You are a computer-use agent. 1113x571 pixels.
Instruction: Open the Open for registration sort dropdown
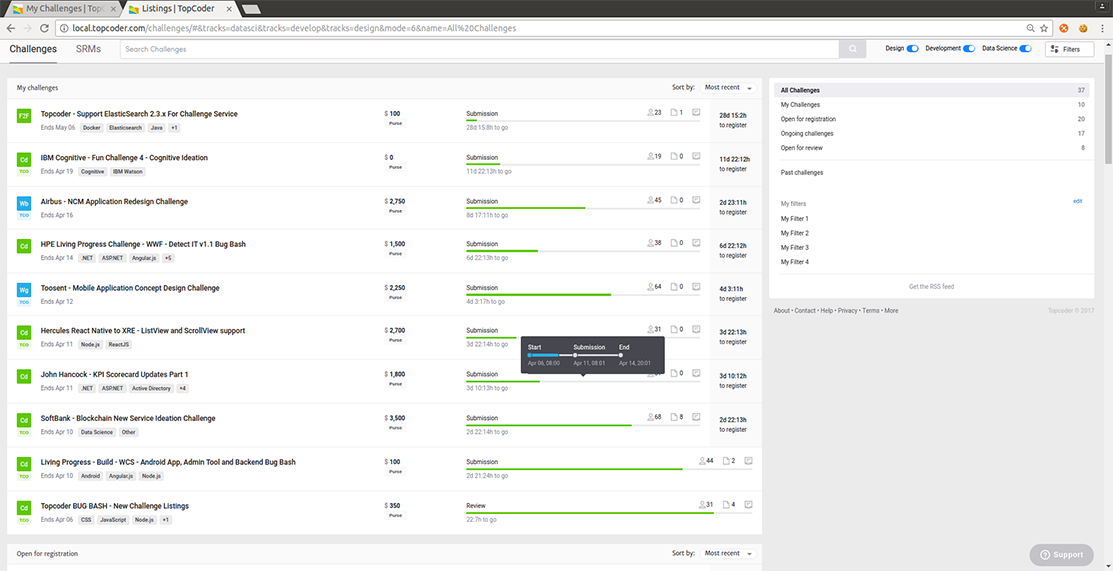click(728, 553)
